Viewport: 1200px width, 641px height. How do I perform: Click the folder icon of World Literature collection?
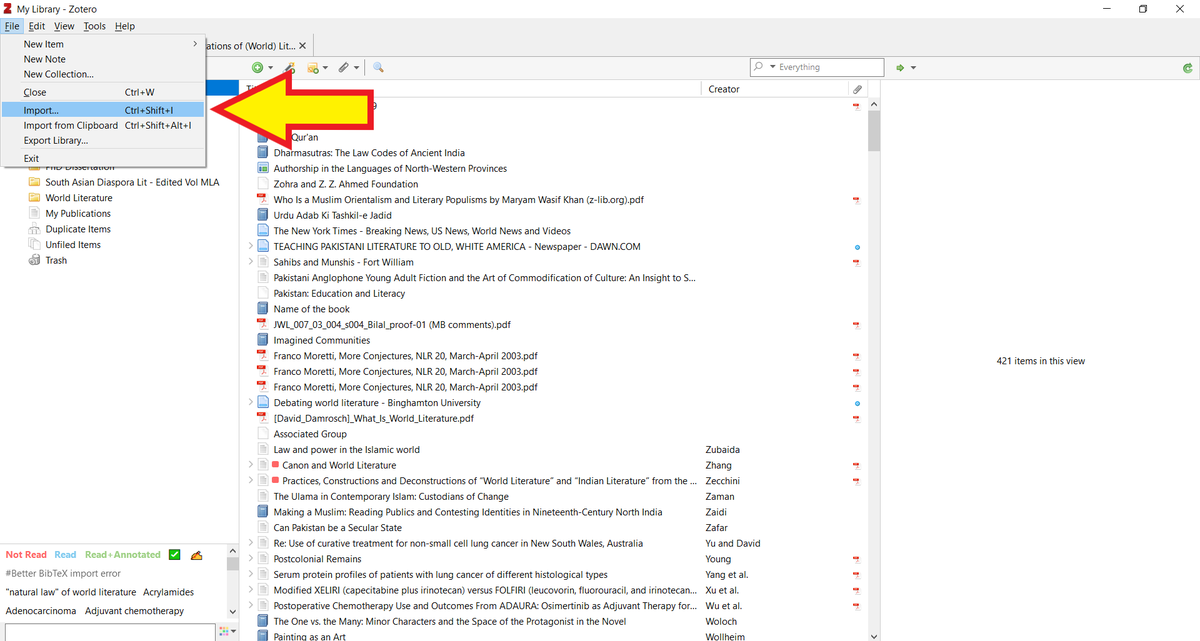(35, 198)
